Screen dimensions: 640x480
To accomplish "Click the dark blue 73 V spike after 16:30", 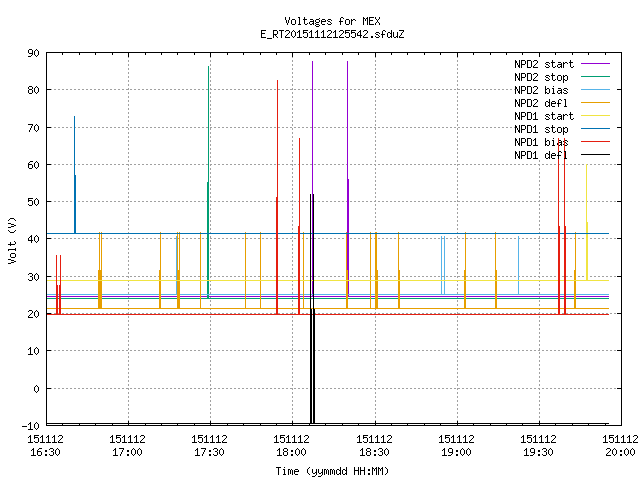I will pyautogui.click(x=75, y=176).
